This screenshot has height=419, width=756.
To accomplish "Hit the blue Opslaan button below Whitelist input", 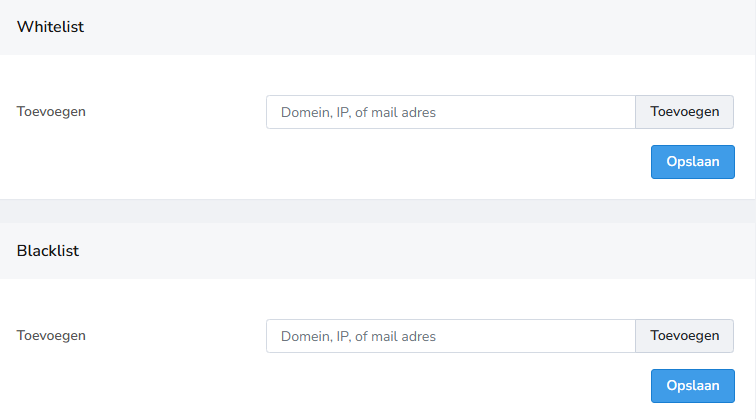I will (x=692, y=162).
